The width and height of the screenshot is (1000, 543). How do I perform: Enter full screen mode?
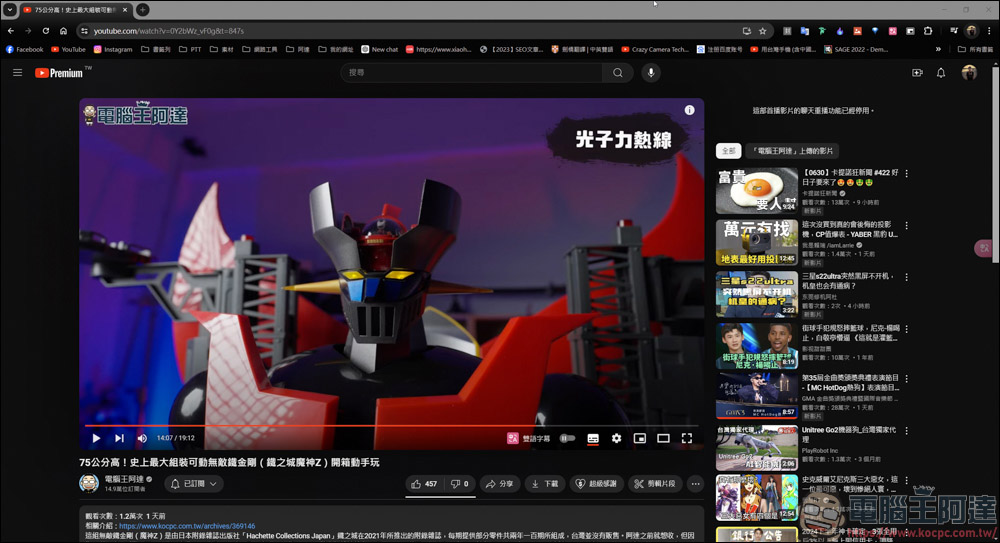click(x=687, y=438)
